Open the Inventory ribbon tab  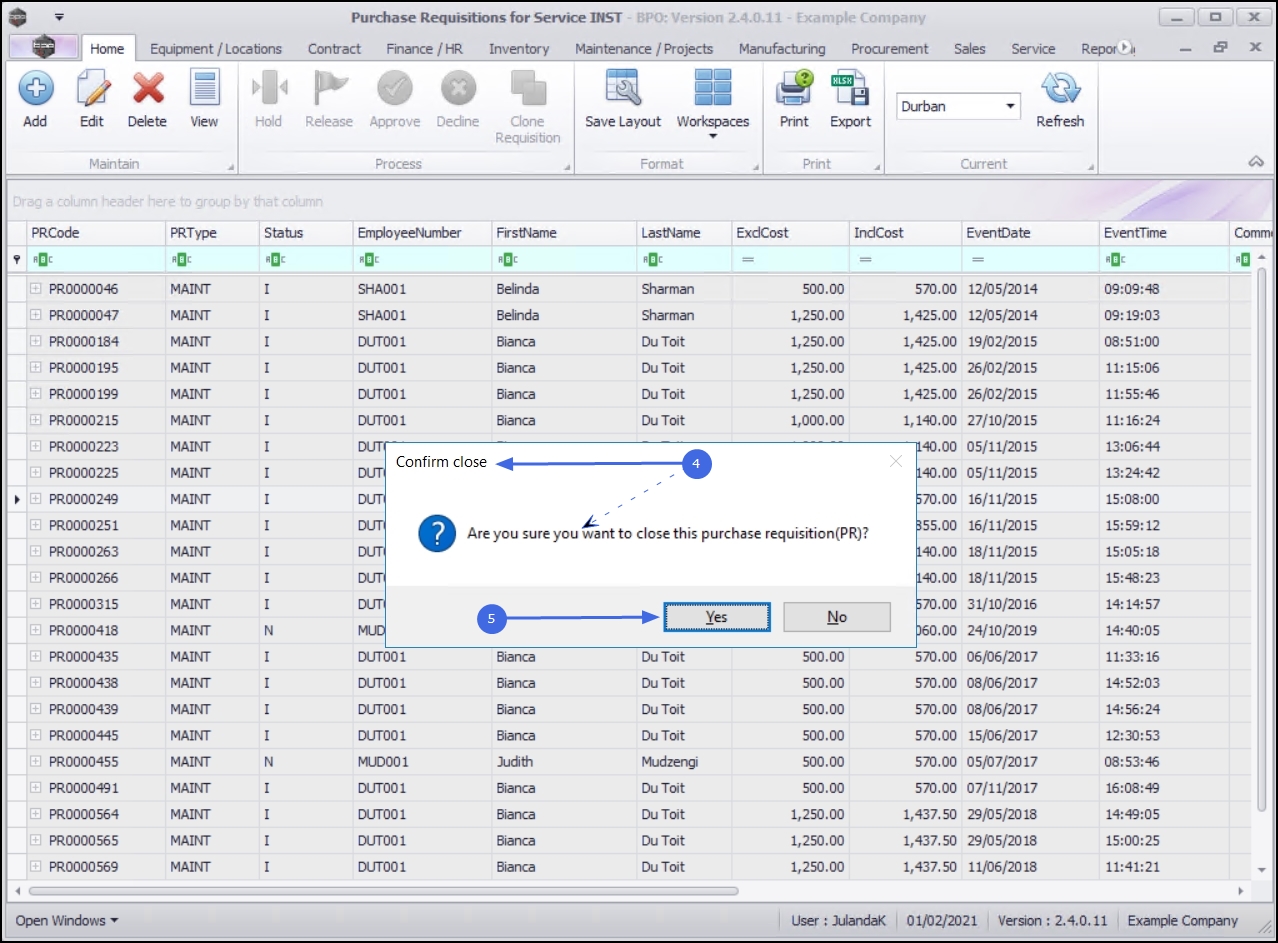click(x=518, y=48)
